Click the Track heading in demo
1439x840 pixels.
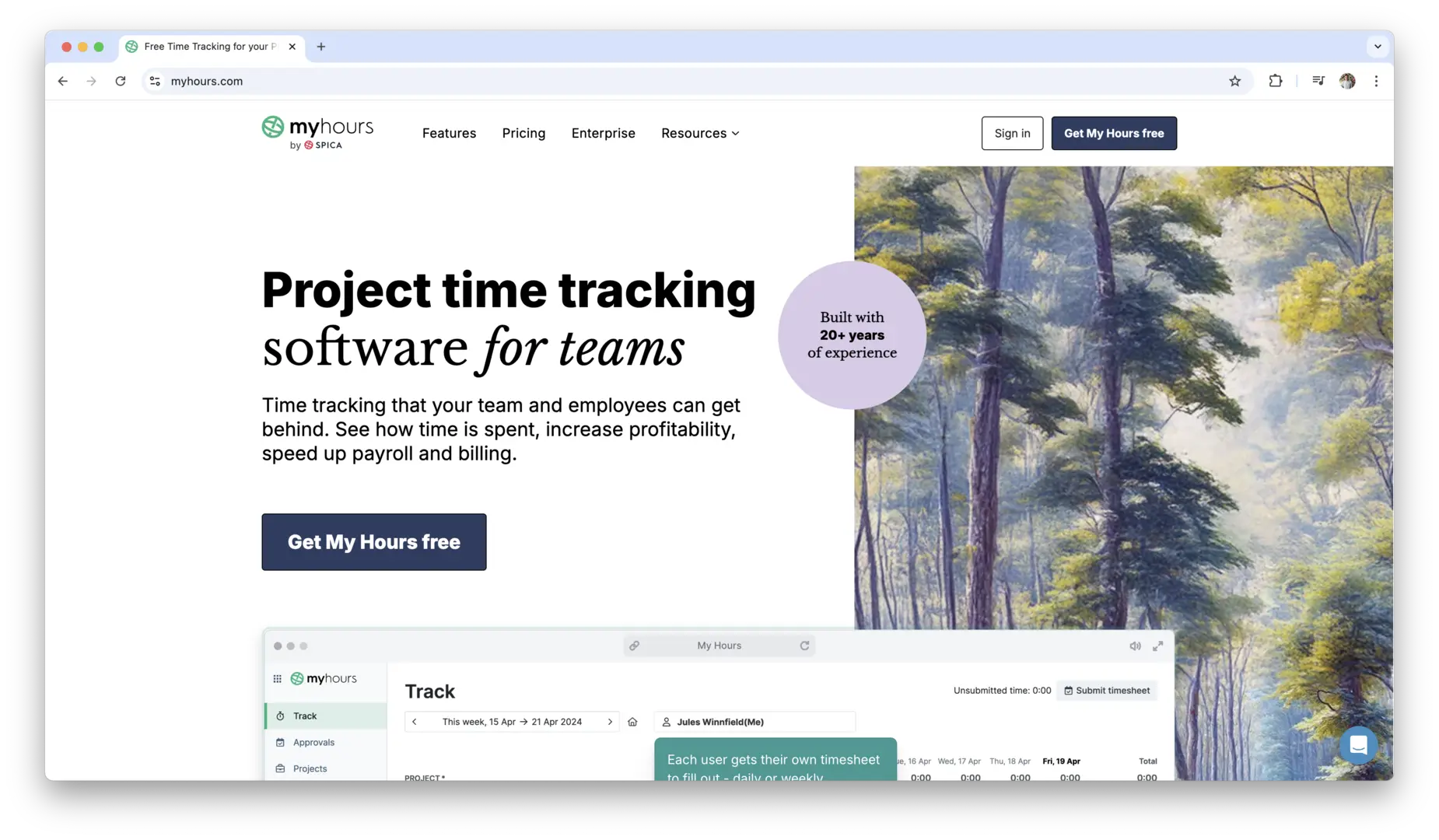click(x=430, y=691)
